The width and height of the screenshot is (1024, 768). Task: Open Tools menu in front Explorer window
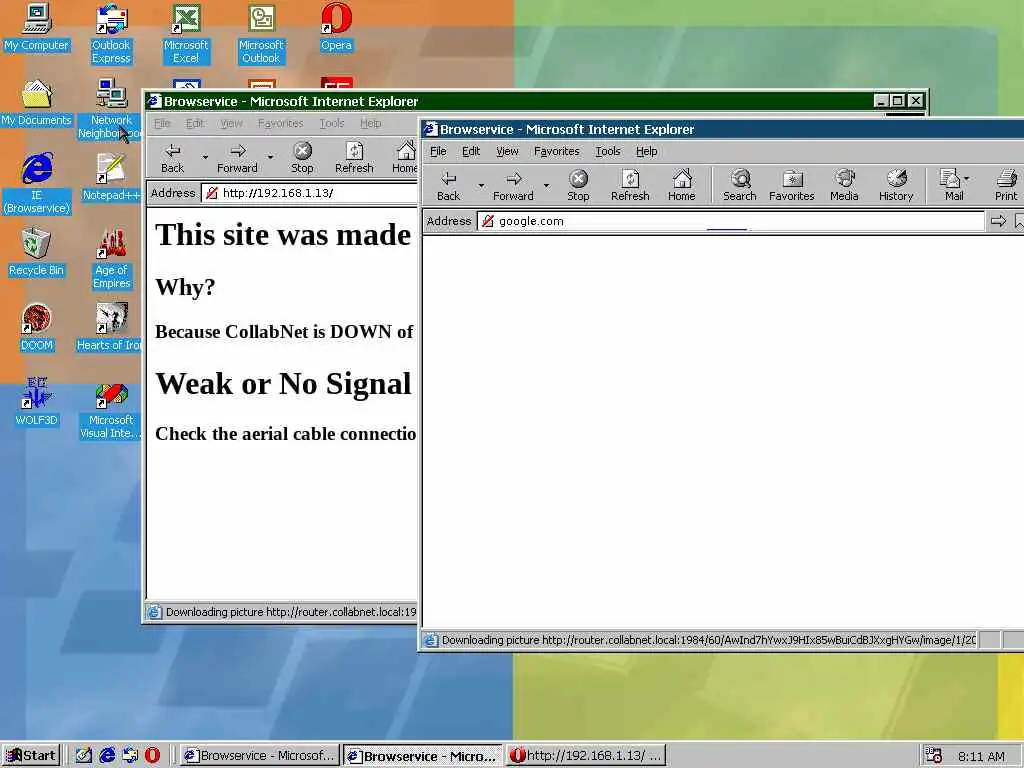point(607,151)
